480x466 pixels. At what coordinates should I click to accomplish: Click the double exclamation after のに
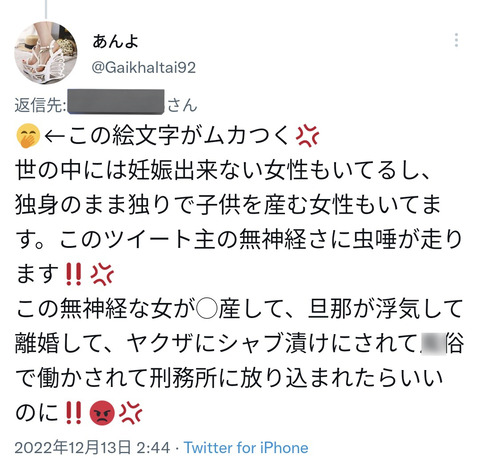click(x=73, y=413)
